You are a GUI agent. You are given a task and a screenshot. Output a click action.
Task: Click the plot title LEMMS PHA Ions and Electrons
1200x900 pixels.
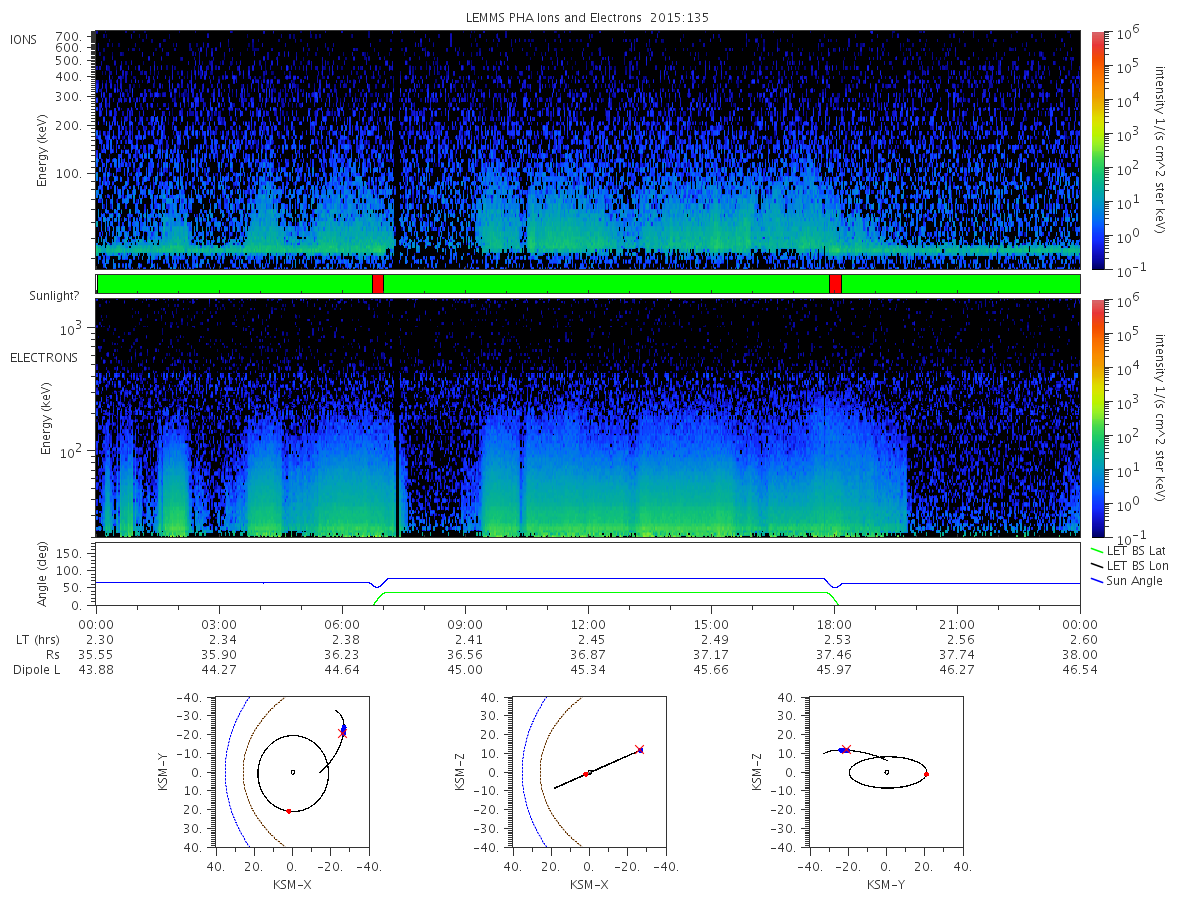pos(587,18)
